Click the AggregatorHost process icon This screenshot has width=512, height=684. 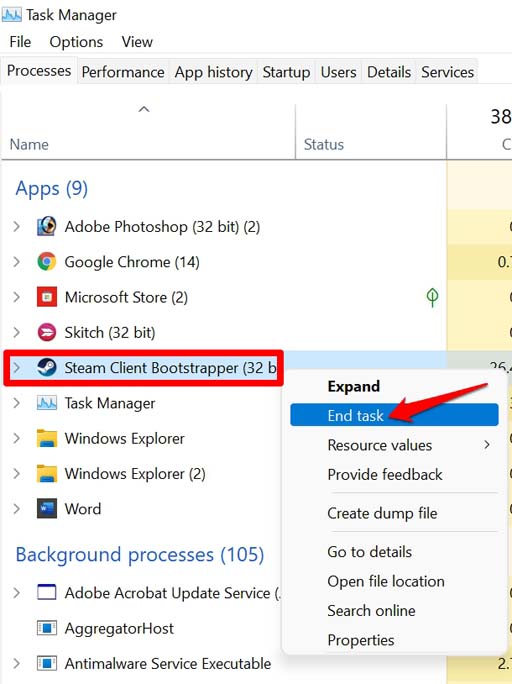(47, 628)
